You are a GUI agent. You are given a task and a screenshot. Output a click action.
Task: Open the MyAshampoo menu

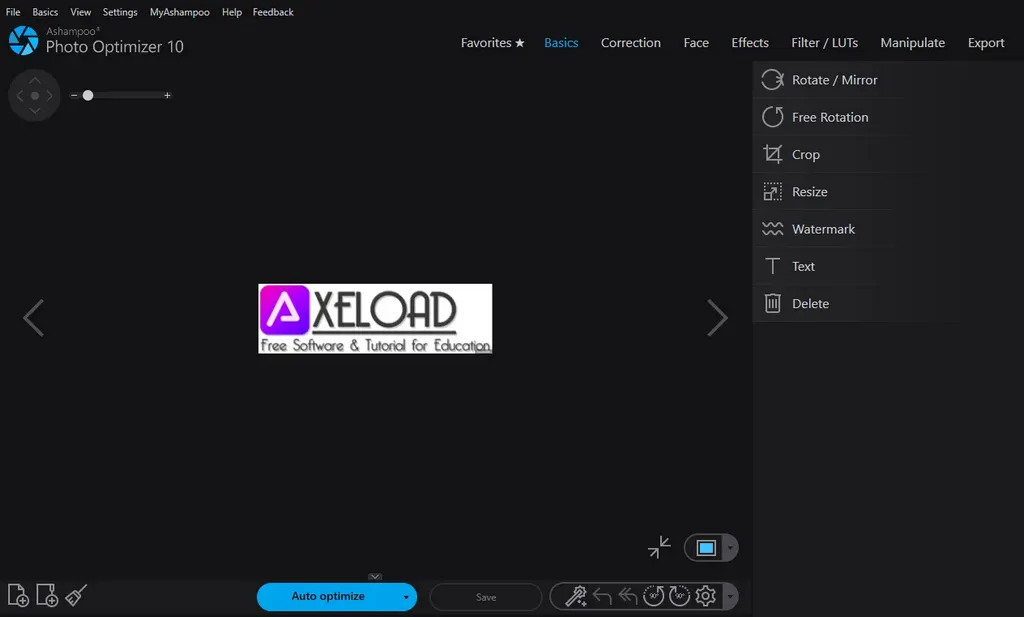tap(180, 12)
